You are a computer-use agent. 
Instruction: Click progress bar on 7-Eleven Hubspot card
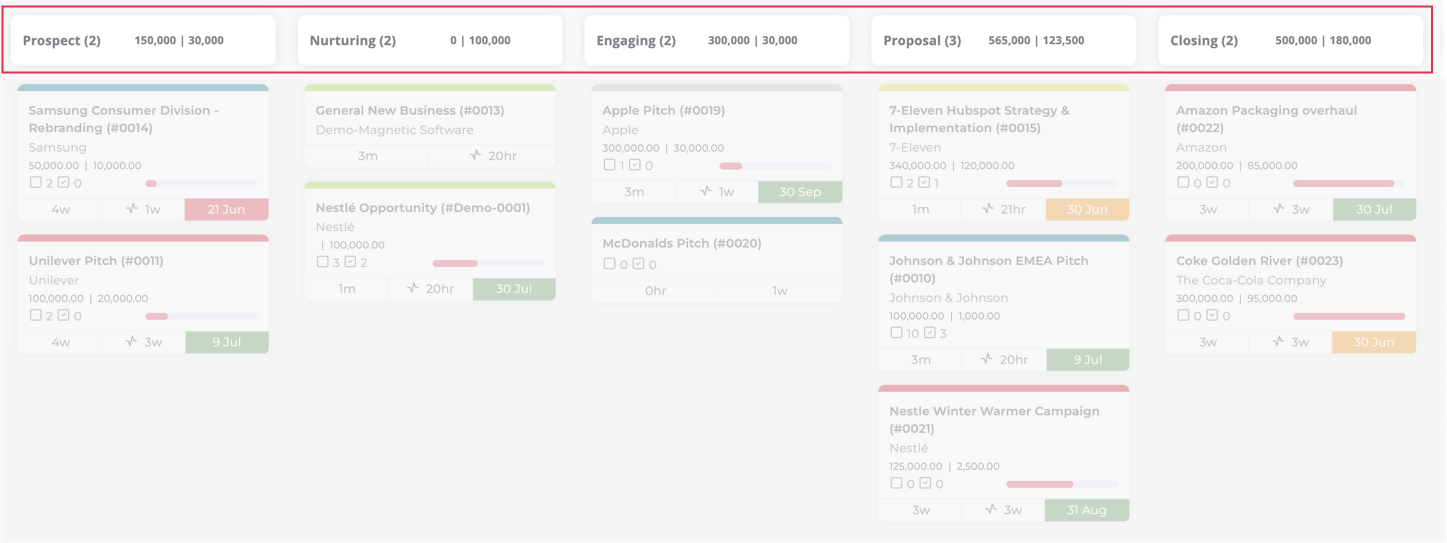[1062, 183]
